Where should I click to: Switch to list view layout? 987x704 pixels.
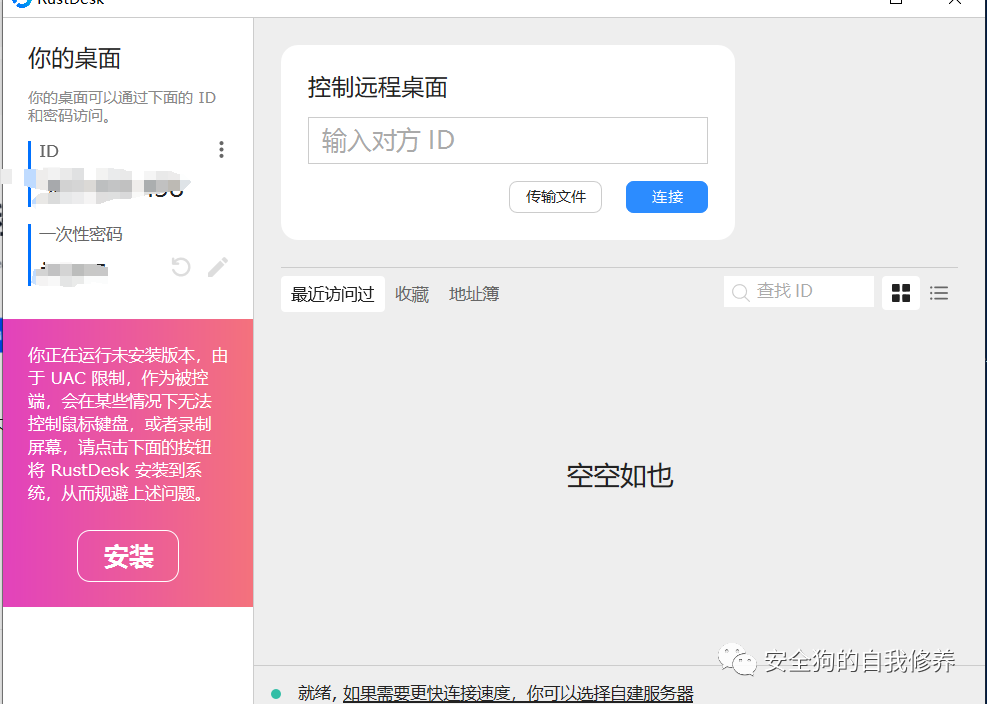939,293
